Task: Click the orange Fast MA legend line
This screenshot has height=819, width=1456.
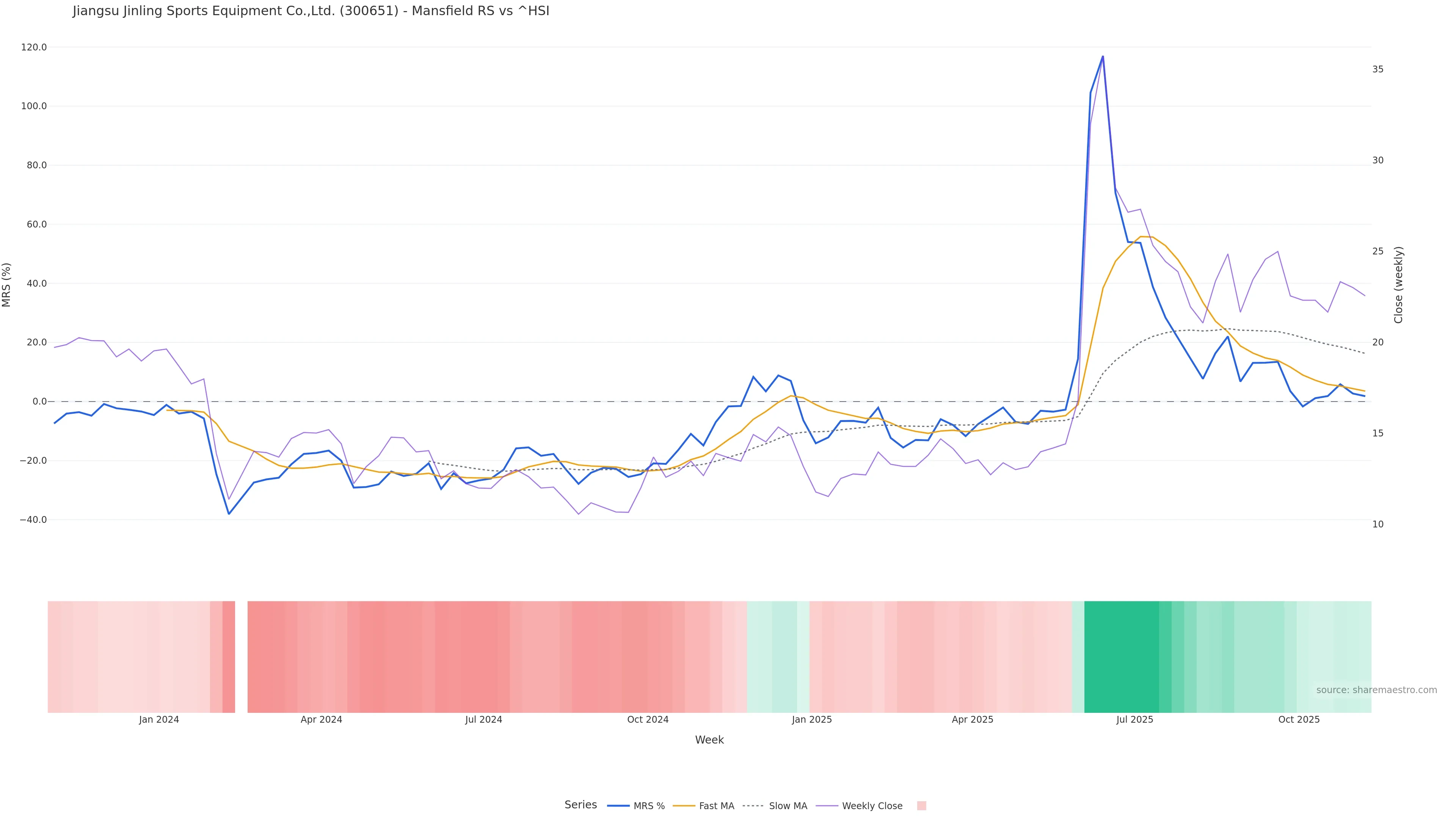Action: pyautogui.click(x=684, y=806)
